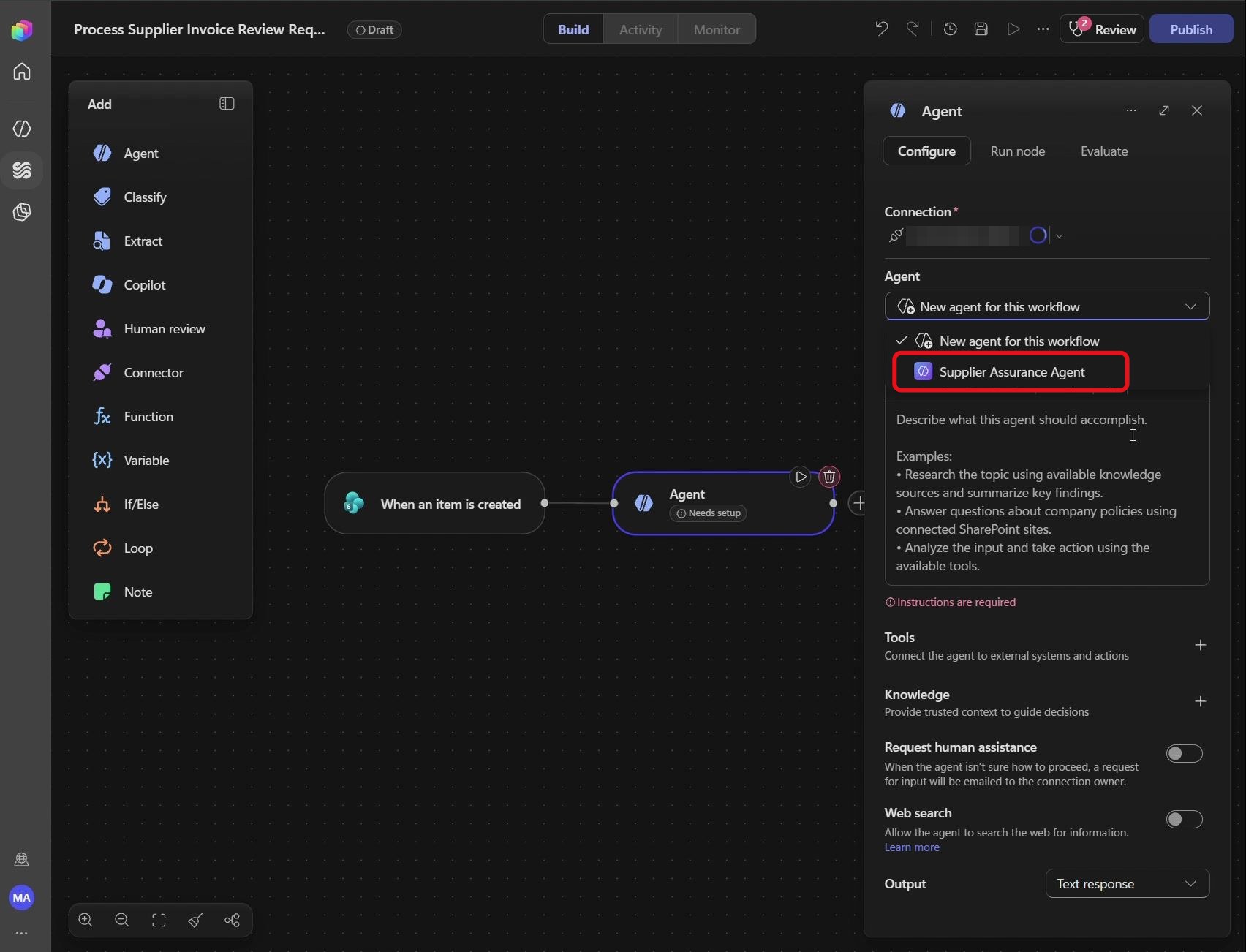Image resolution: width=1246 pixels, height=952 pixels.
Task: Add knowledge source with plus icon
Action: click(x=1200, y=701)
